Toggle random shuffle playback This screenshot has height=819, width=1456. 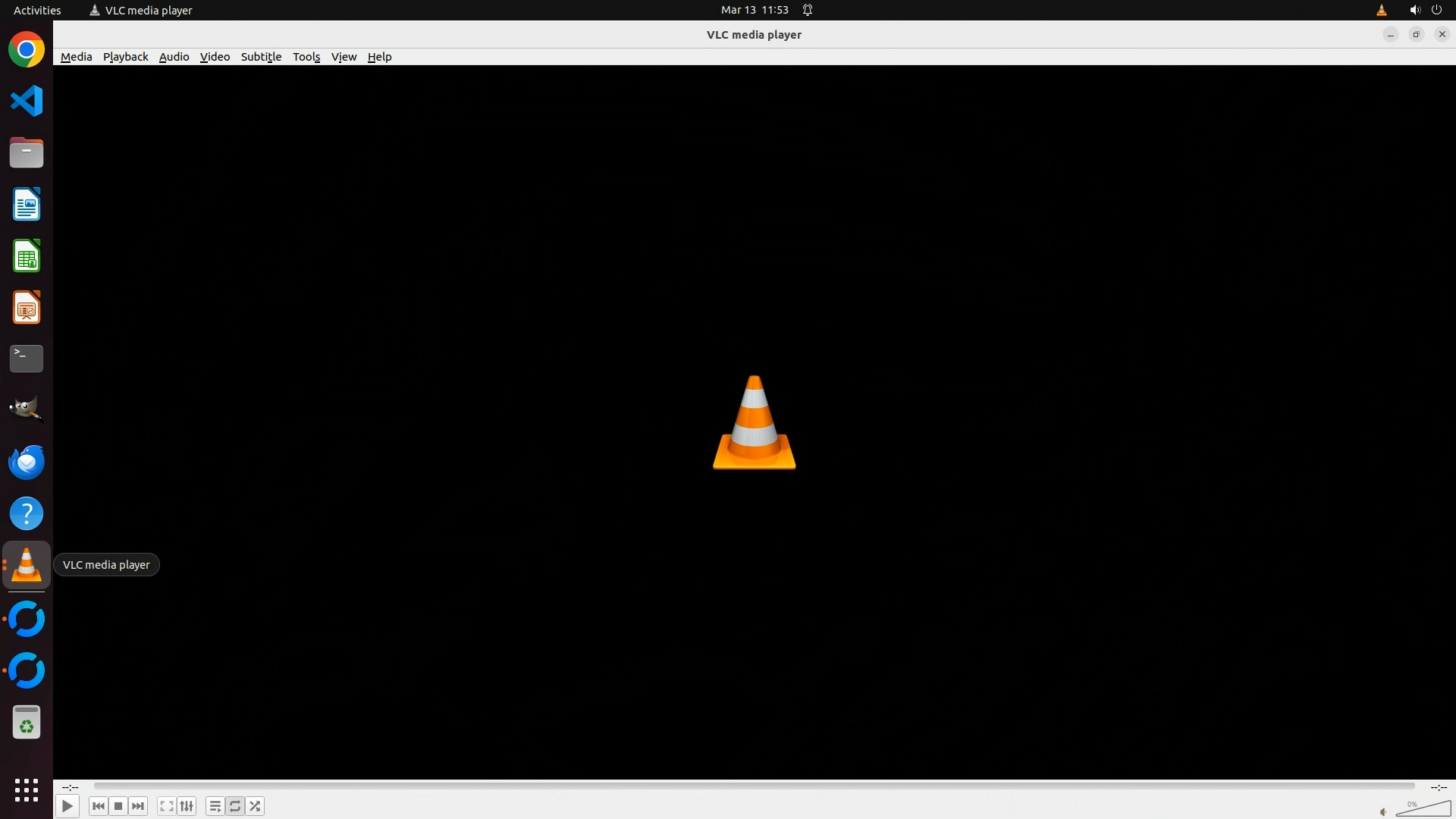coord(256,806)
